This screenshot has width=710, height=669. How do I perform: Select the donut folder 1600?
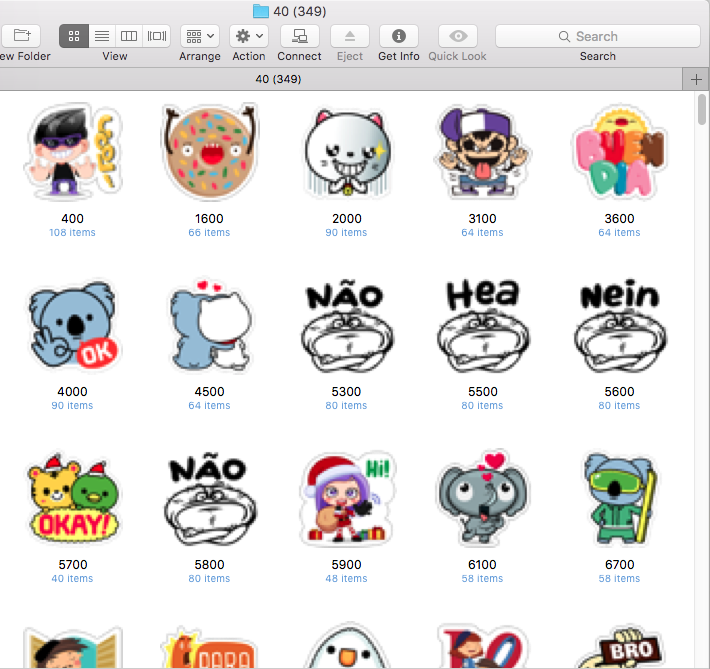click(209, 151)
